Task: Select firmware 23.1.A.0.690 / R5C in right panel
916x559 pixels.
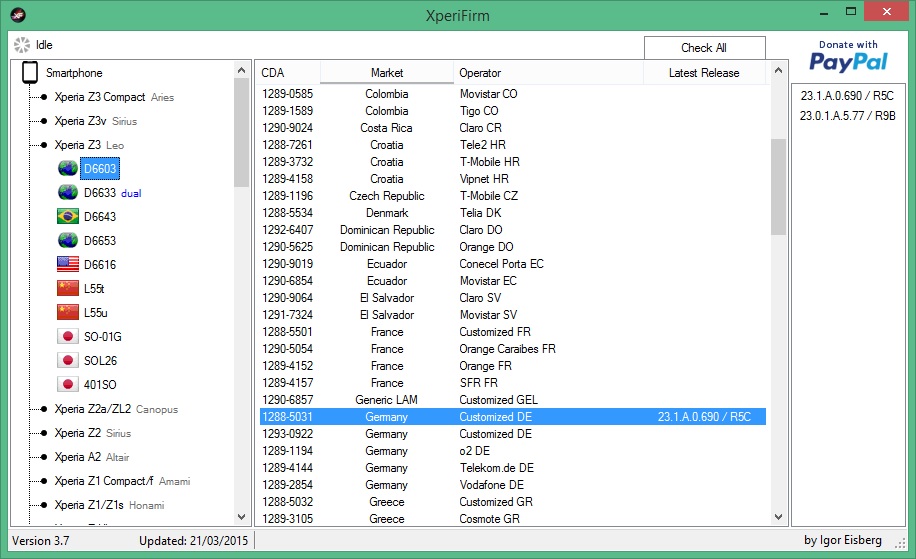Action: tap(847, 95)
